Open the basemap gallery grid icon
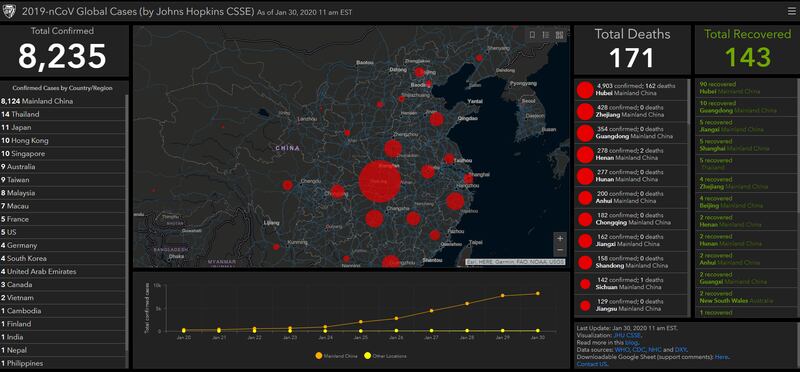 click(x=559, y=35)
